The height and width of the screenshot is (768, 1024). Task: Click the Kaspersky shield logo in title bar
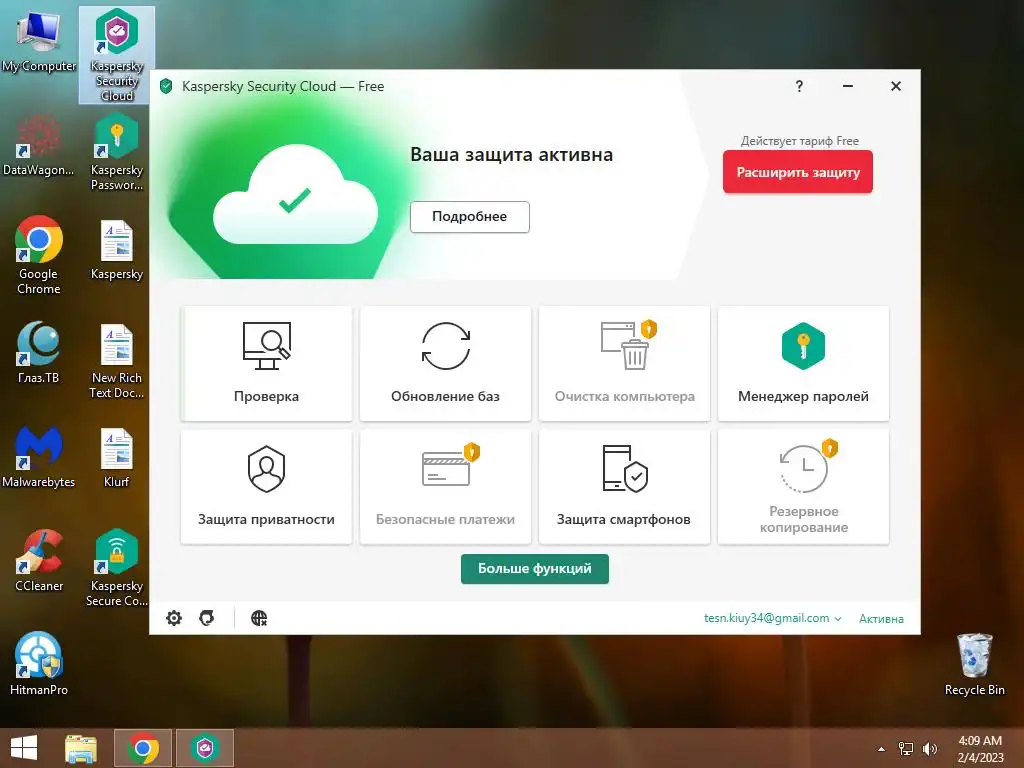click(166, 86)
